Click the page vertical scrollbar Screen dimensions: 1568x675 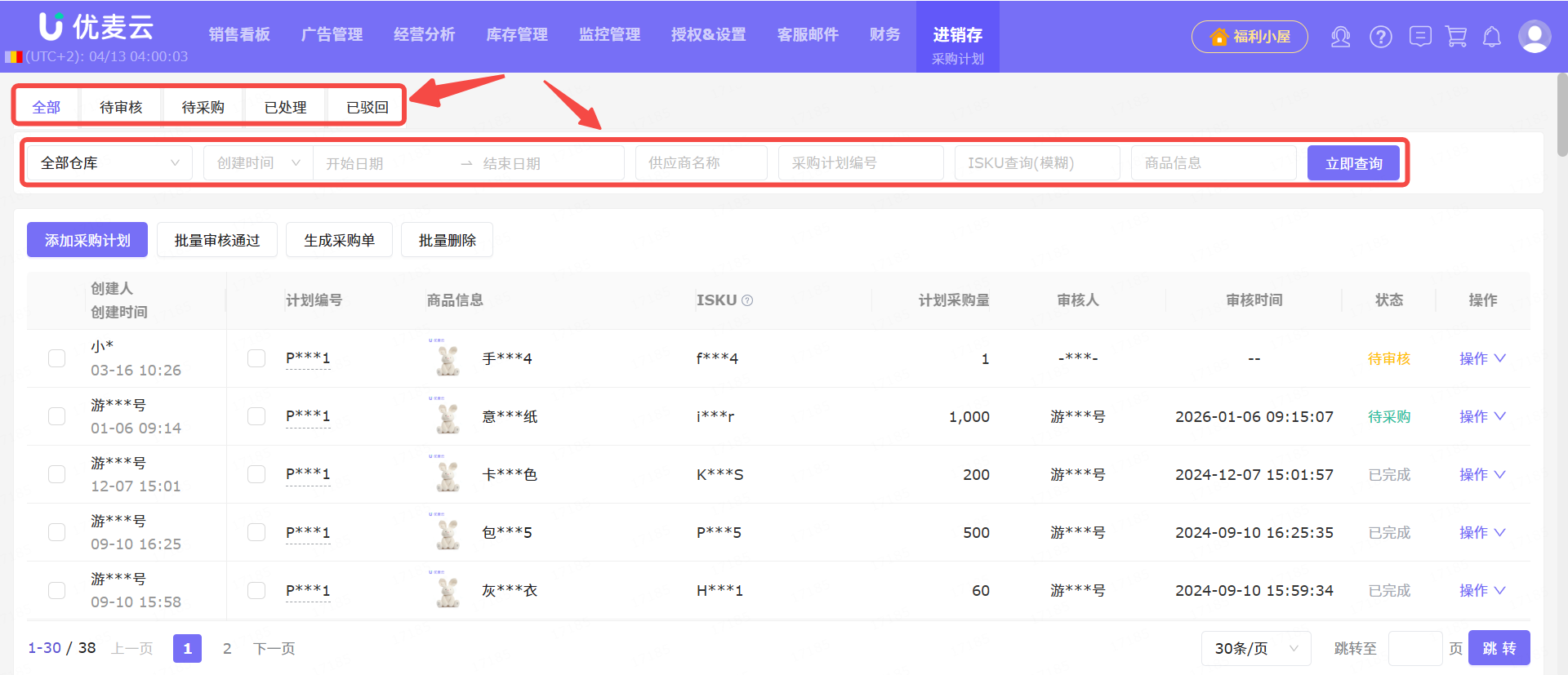point(1561,114)
